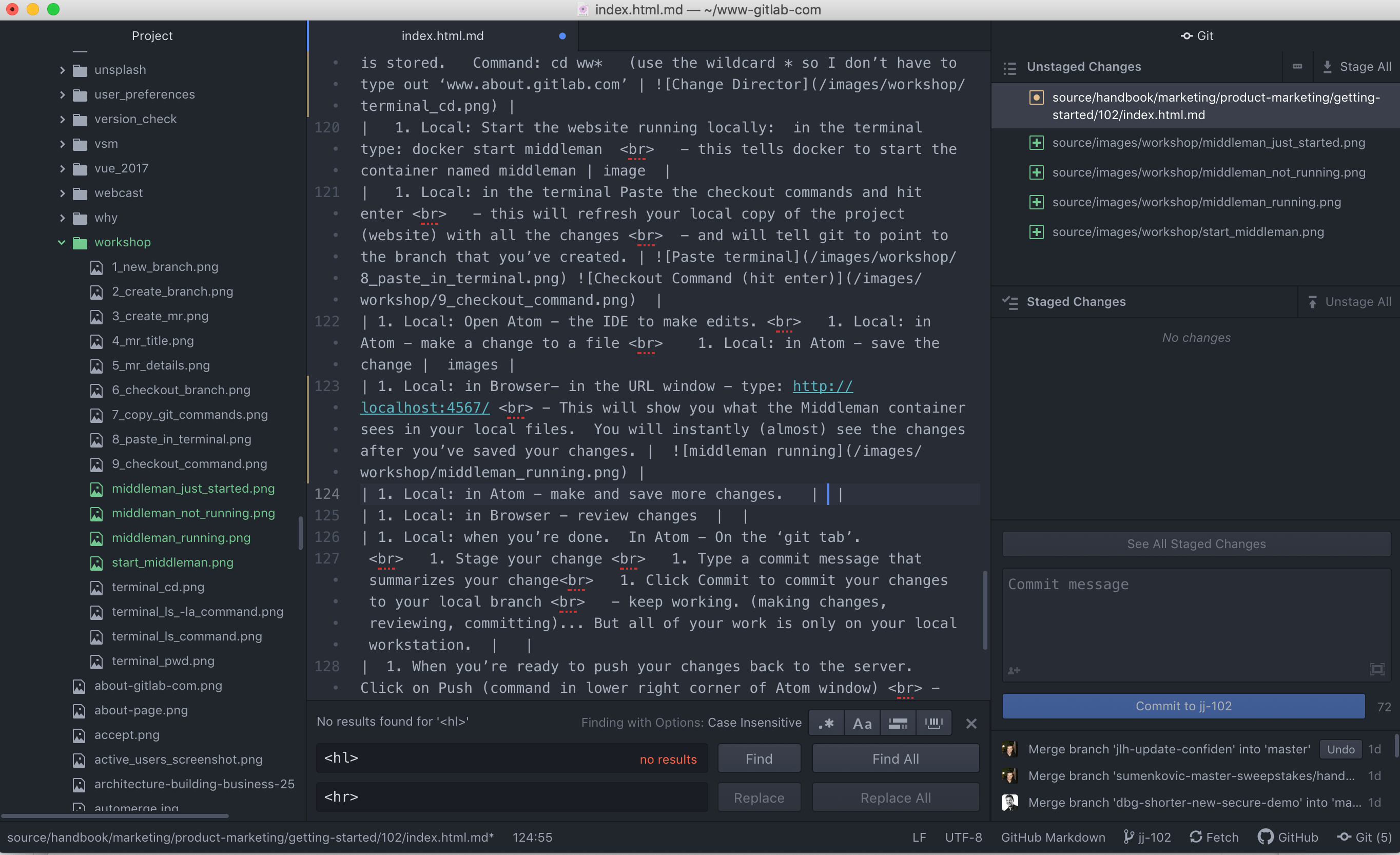
Task: Click the Staged Changes list icon
Action: (x=1009, y=302)
